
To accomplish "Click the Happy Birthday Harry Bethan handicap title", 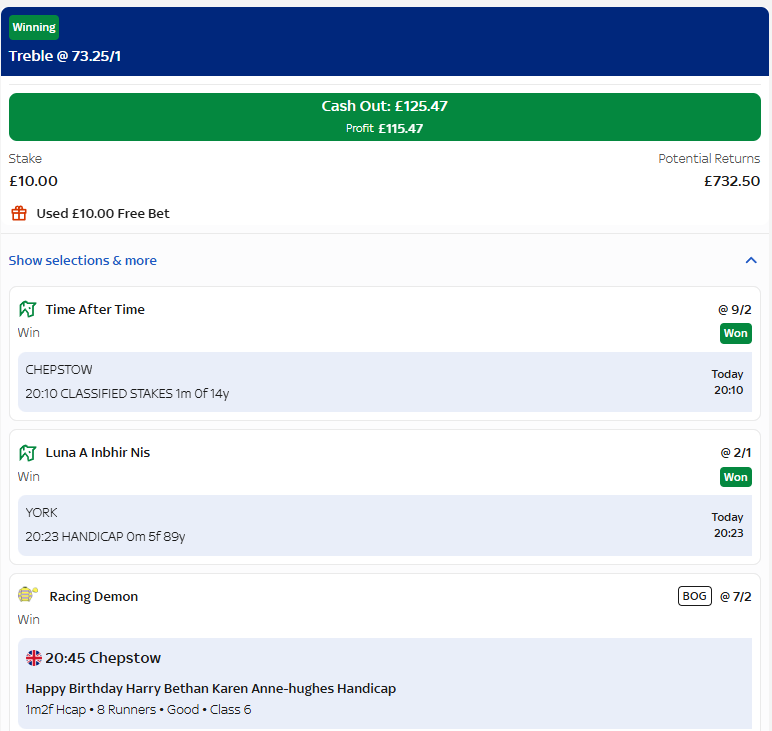I will [211, 688].
